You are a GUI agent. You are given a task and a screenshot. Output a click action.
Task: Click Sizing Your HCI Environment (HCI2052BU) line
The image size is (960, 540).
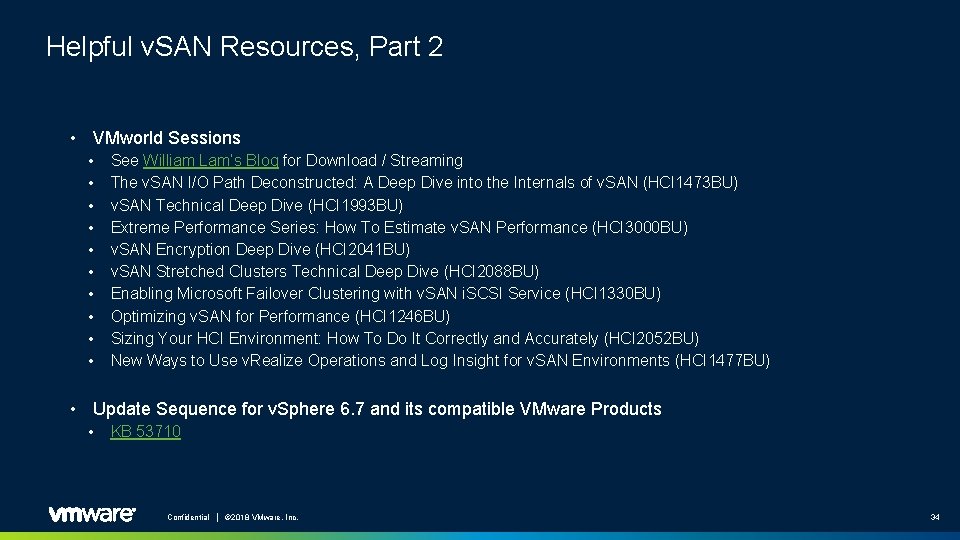point(405,338)
